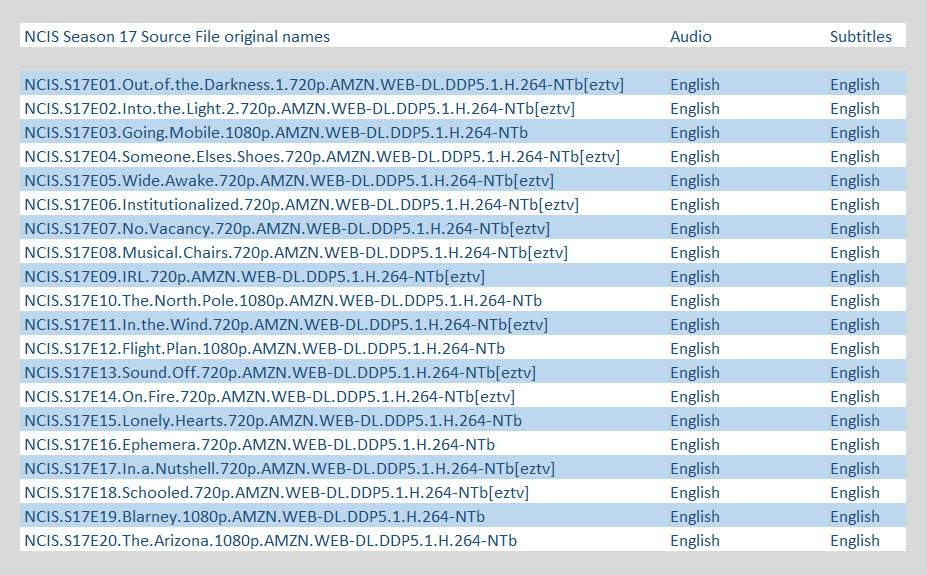The height and width of the screenshot is (575, 927).
Task: Click the Subtitles 'English' cell for S17E07 No.Vacancy
Action: coord(855,229)
